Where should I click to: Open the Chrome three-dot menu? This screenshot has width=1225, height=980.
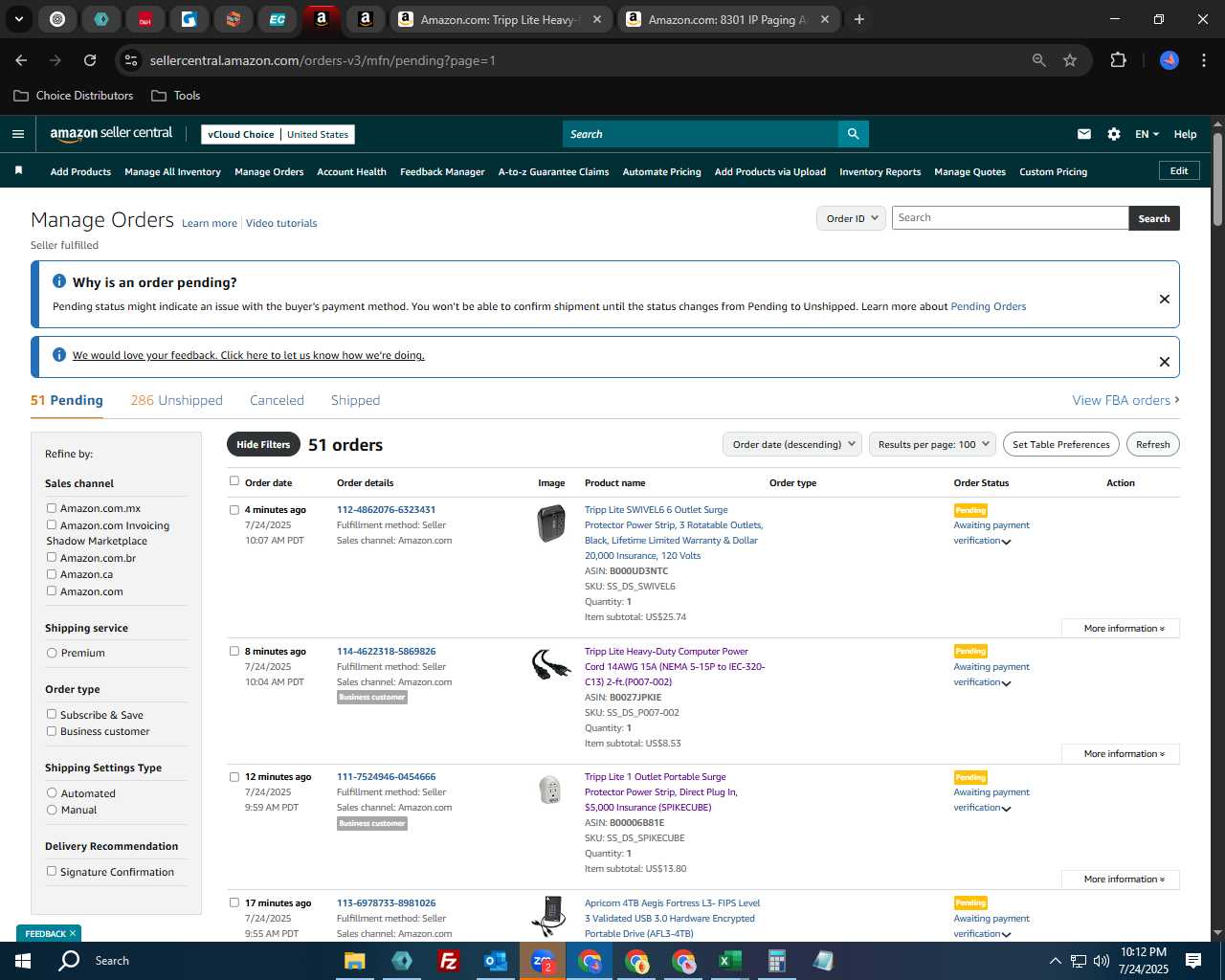tap(1202, 60)
